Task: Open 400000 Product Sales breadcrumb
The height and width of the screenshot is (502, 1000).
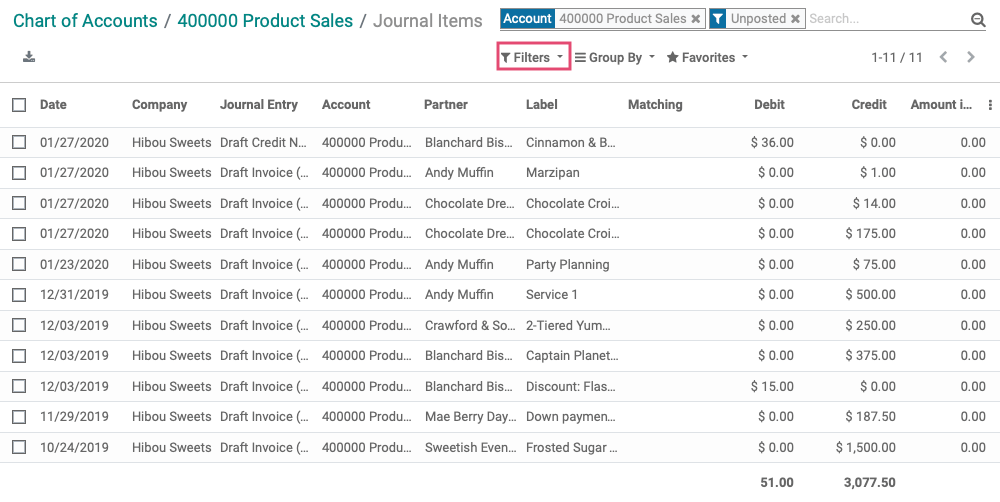Action: pos(265,20)
